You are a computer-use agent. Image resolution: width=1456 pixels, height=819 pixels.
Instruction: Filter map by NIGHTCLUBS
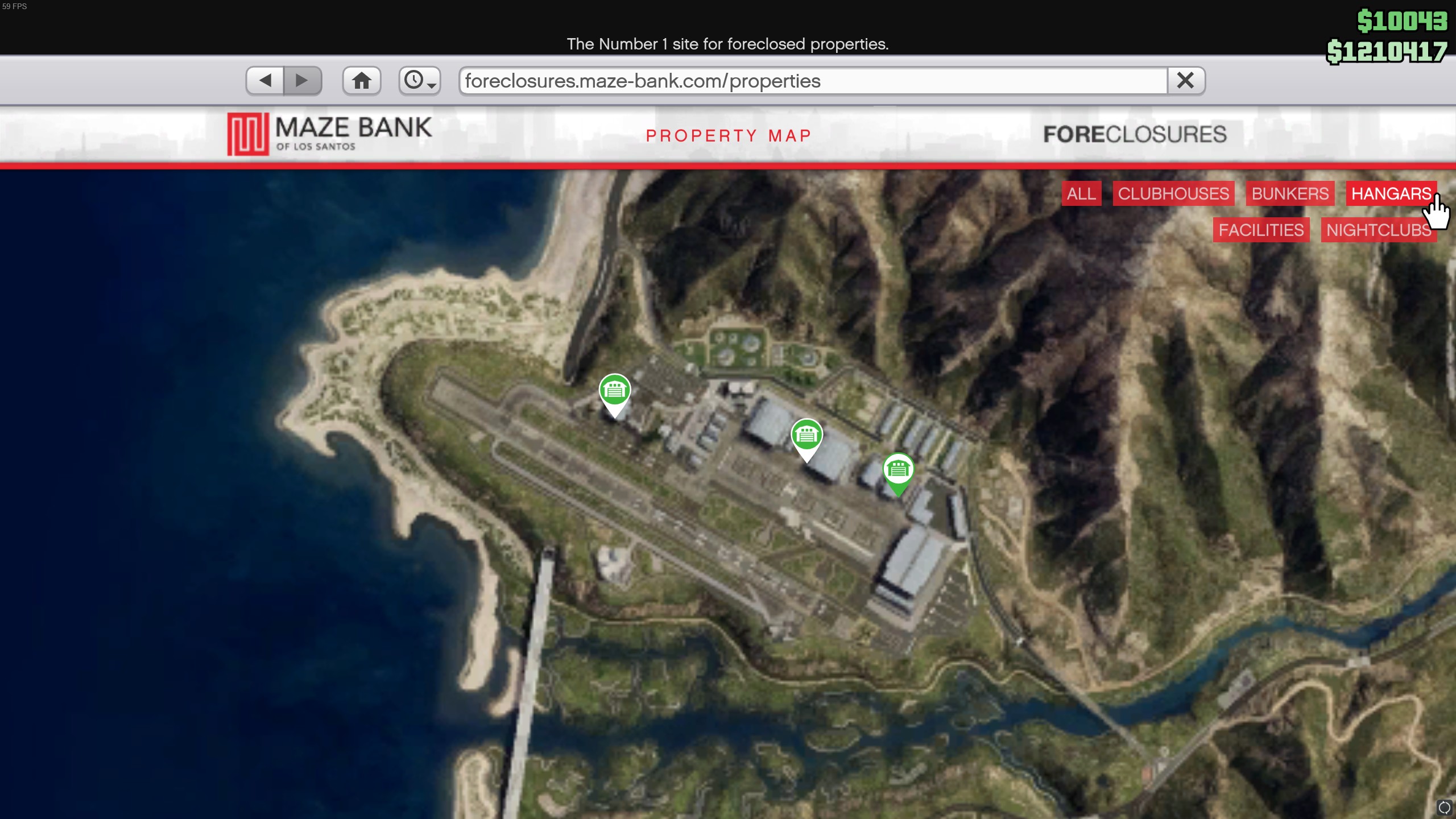tap(1378, 230)
